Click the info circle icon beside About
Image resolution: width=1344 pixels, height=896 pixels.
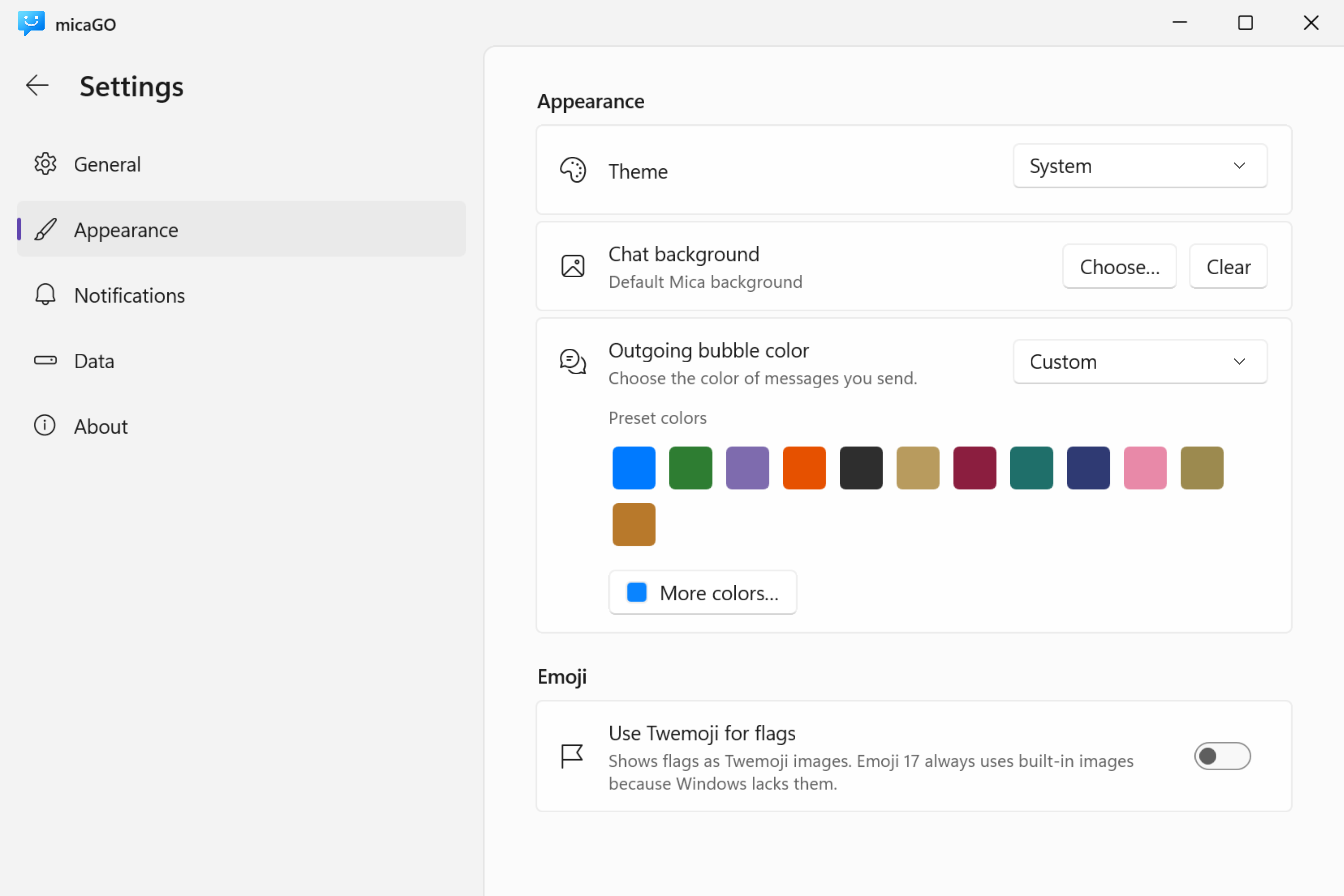45,426
